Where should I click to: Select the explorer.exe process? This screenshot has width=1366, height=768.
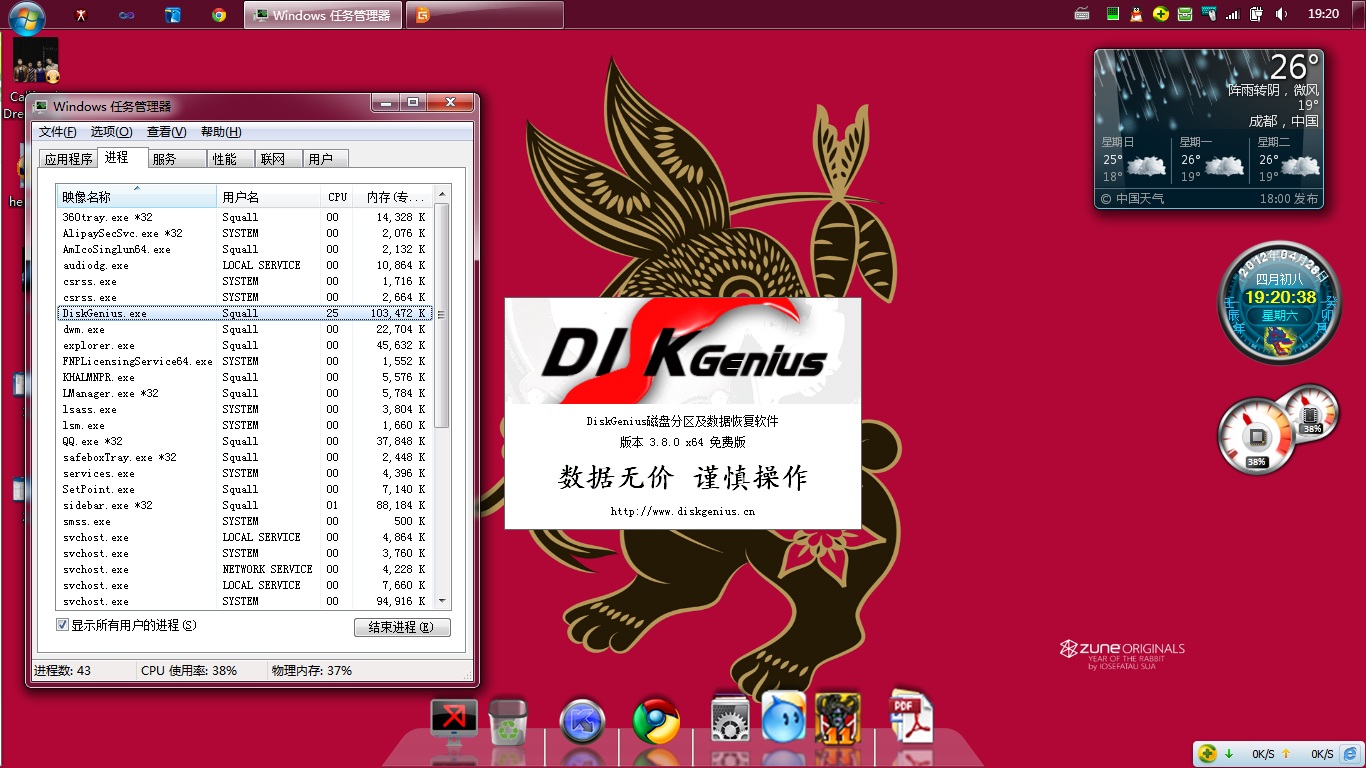245,345
